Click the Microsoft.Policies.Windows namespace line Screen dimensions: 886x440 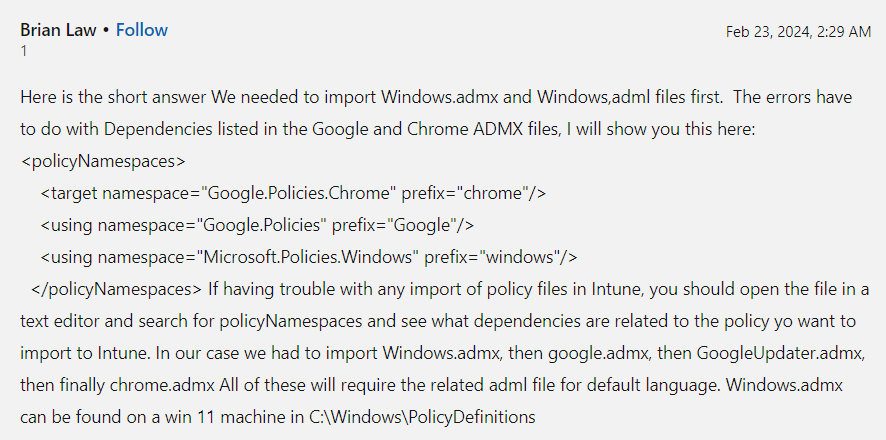pos(309,258)
